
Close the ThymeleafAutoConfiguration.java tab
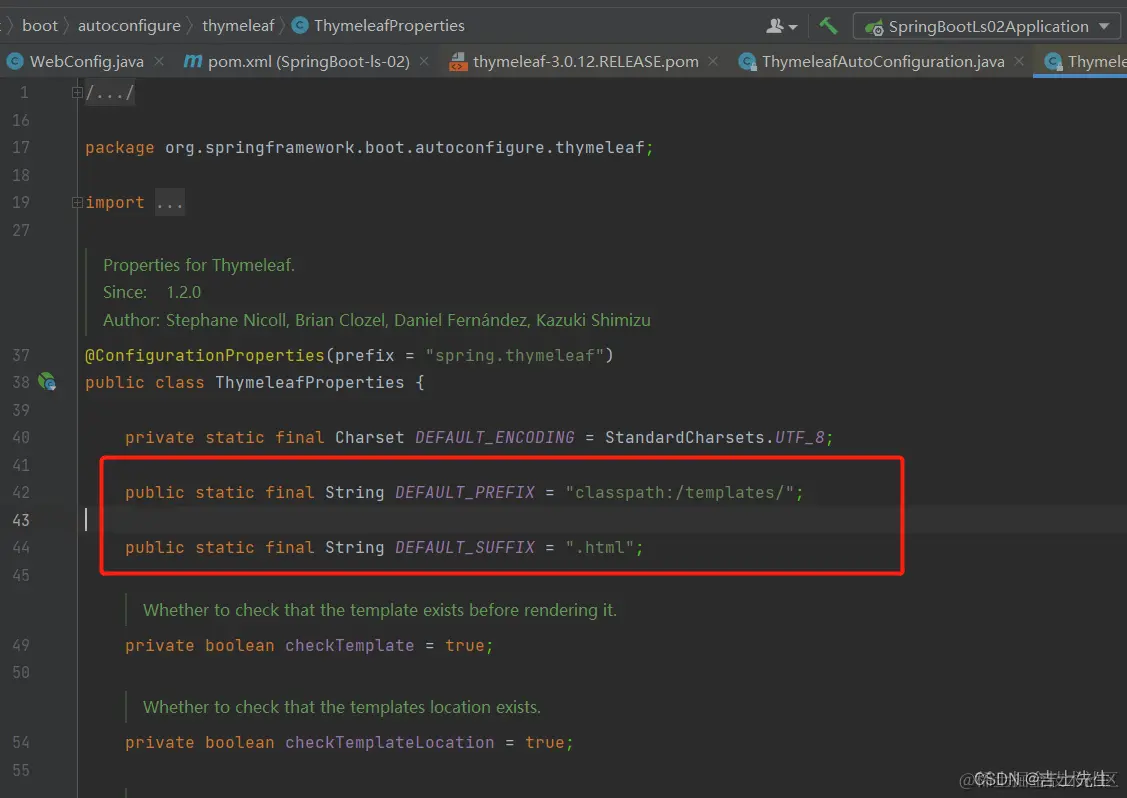pyautogui.click(x=1018, y=62)
